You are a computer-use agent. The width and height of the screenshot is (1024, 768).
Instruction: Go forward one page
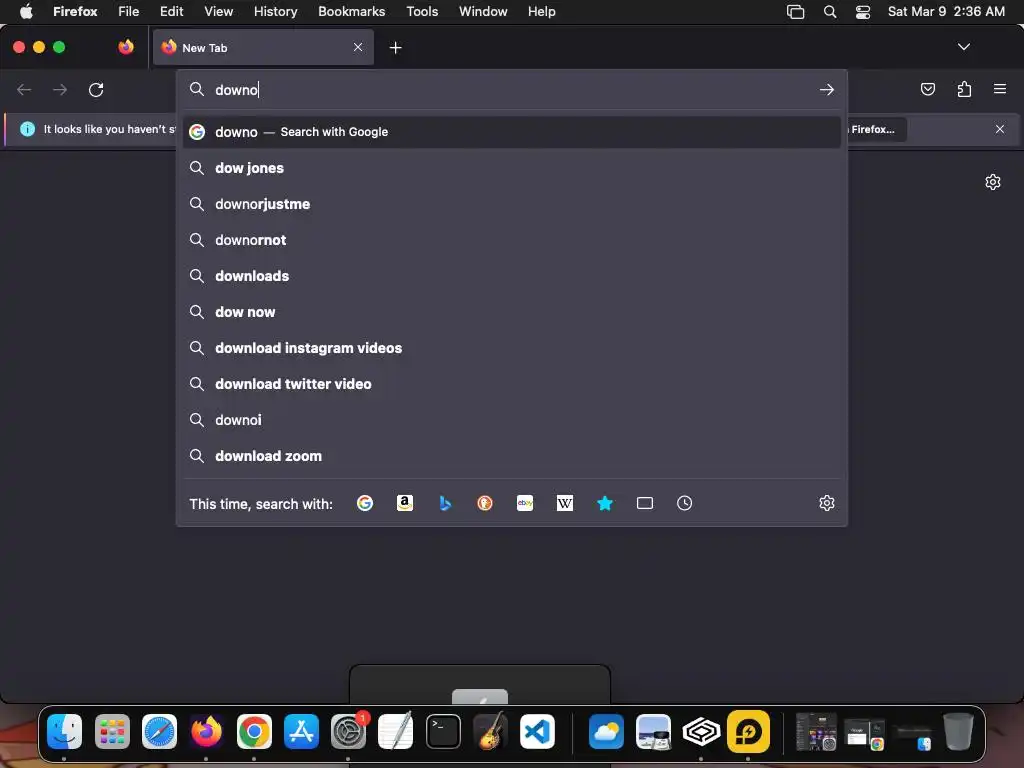tap(60, 89)
